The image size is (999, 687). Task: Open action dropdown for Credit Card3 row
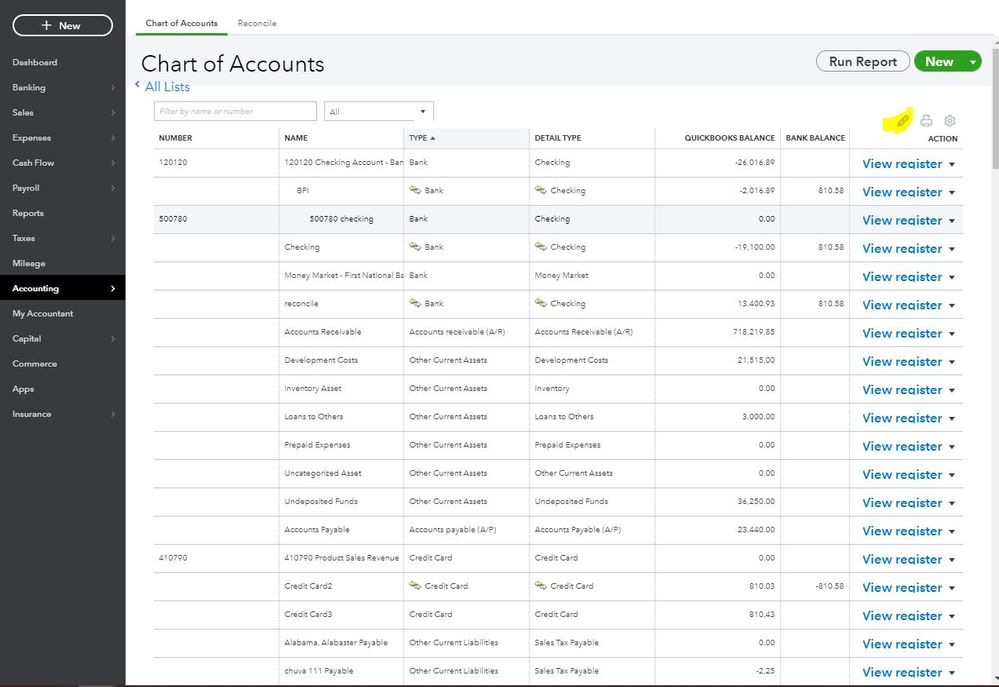tap(952, 616)
